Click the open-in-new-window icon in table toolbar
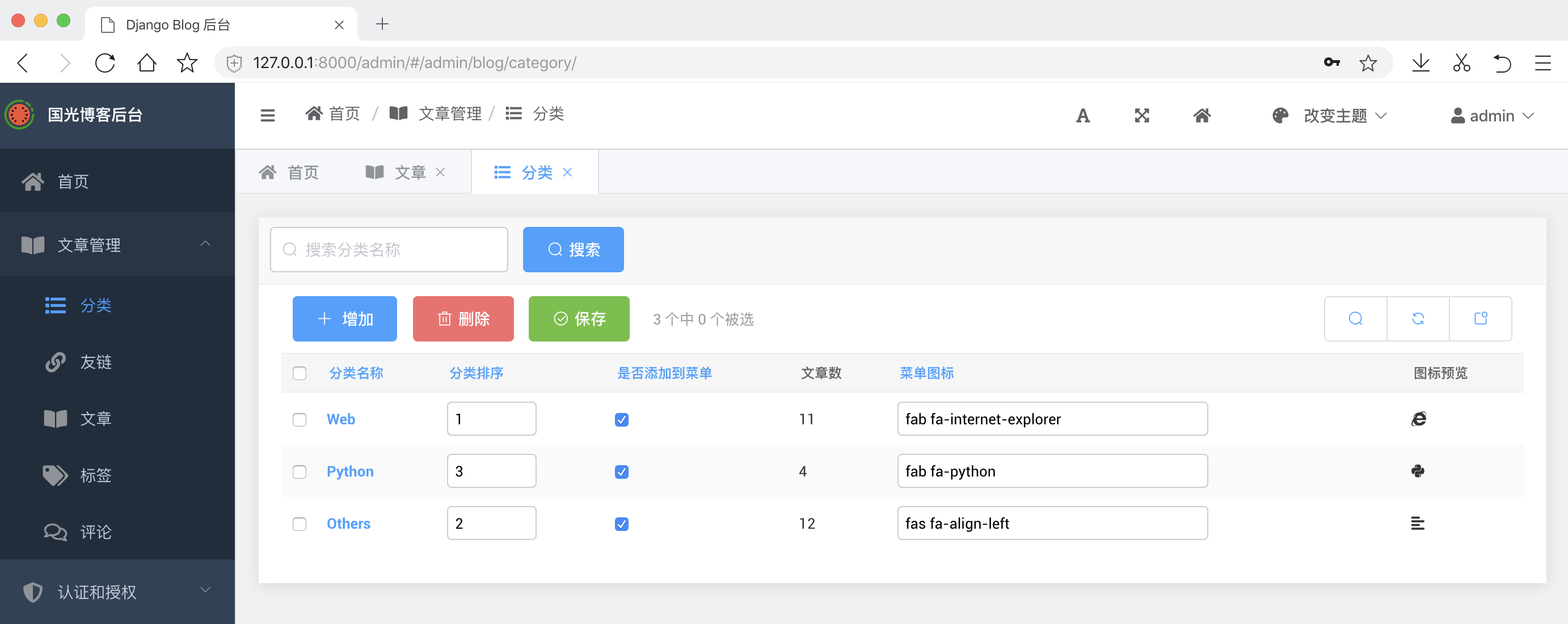 point(1480,318)
